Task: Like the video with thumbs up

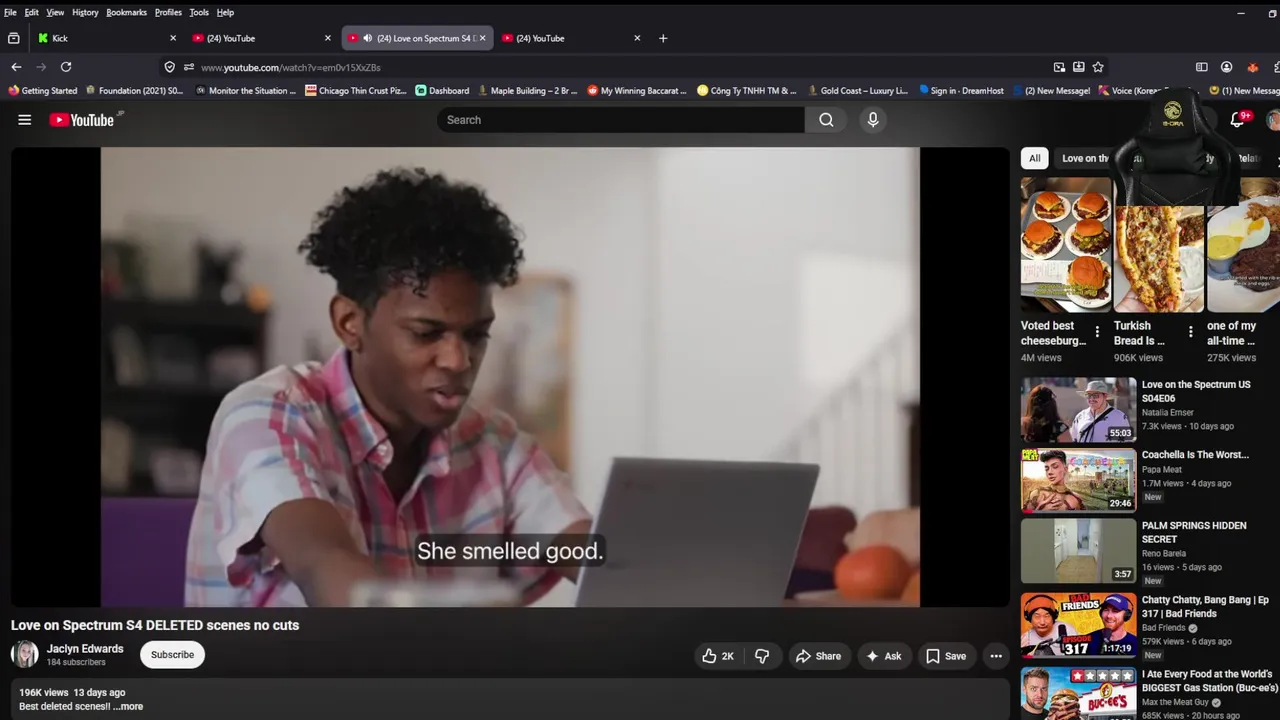Action: coord(719,656)
